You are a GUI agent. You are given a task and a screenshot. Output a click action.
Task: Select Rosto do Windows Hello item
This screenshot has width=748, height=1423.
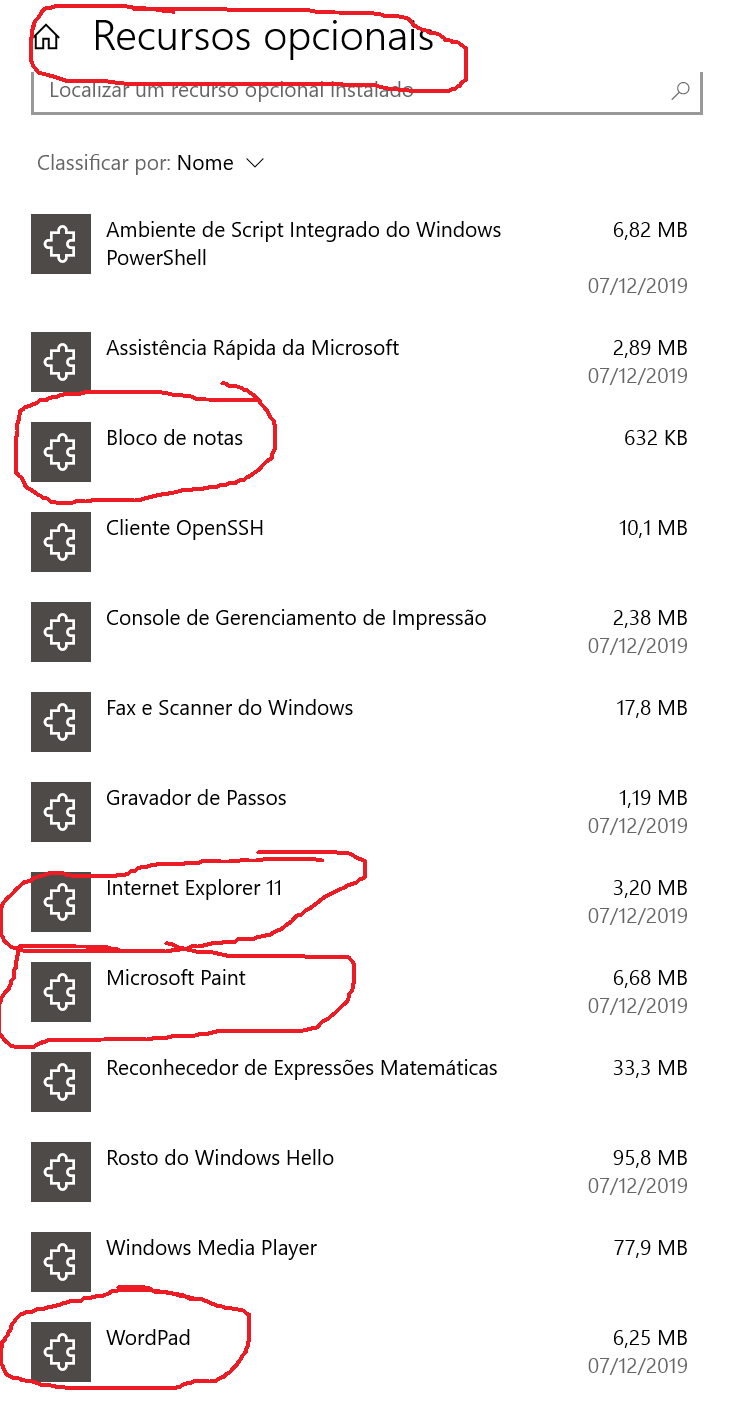click(x=220, y=1158)
